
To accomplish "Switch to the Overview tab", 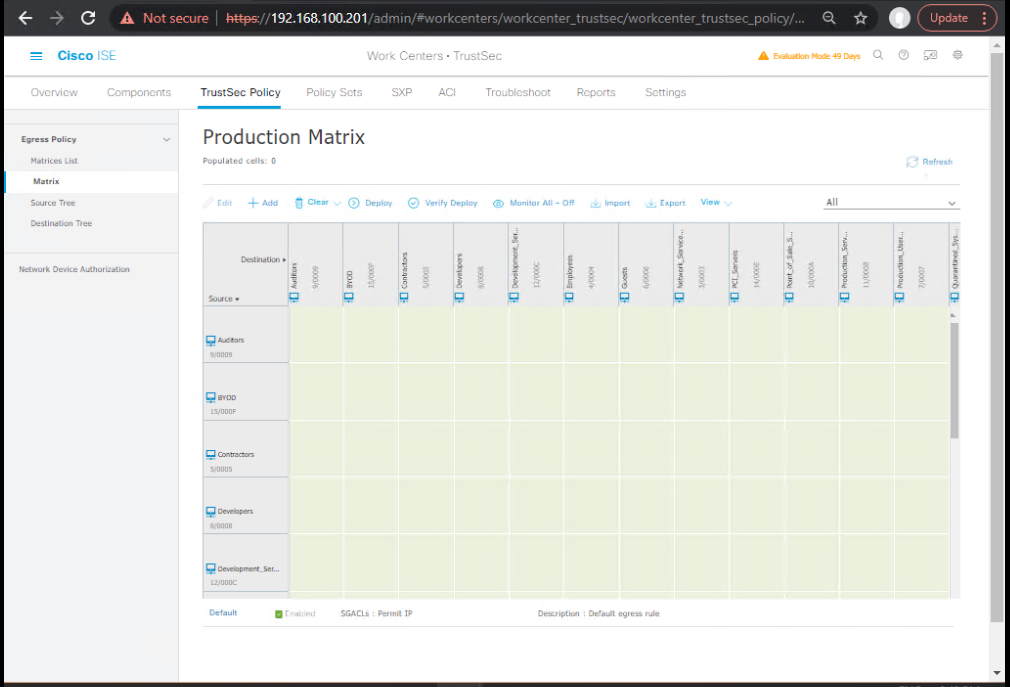I will click(x=54, y=92).
